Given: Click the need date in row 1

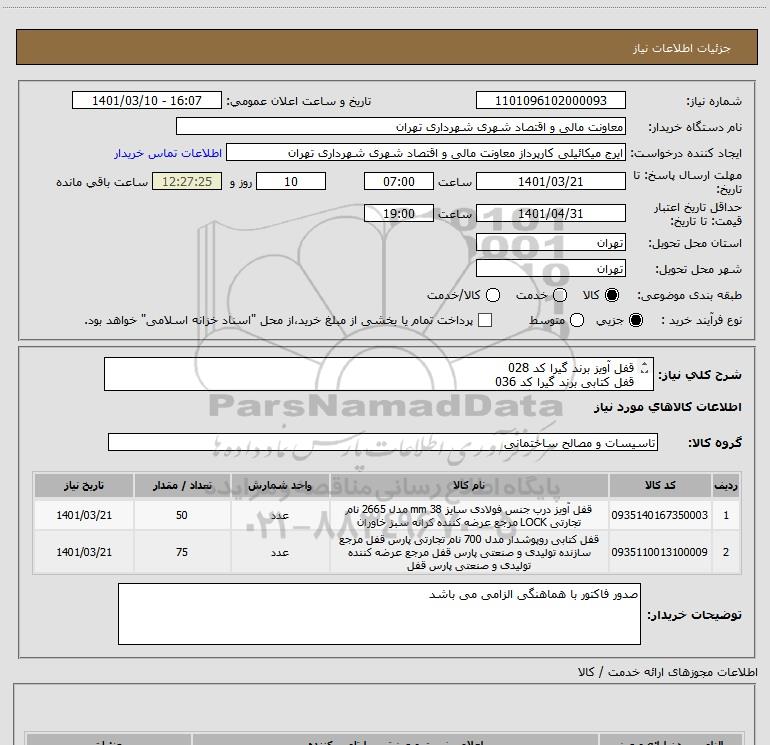Looking at the screenshot, I should pos(84,515).
